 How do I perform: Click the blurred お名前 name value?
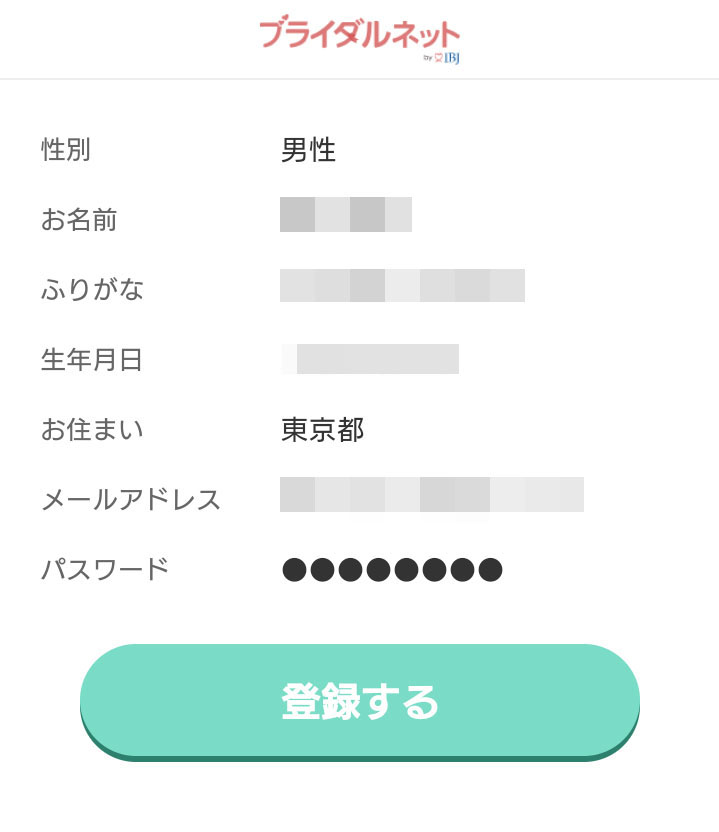point(346,214)
